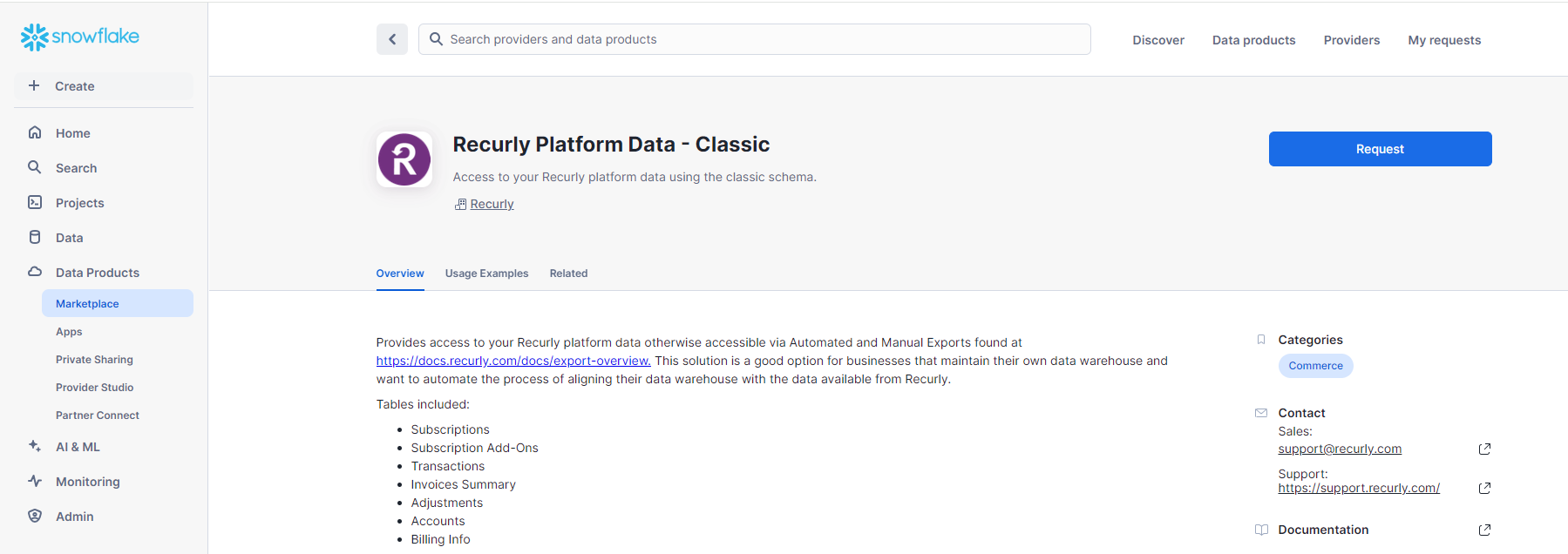The width and height of the screenshot is (1568, 554).
Task: Click support@recurly.com email link
Action: coord(1340,449)
